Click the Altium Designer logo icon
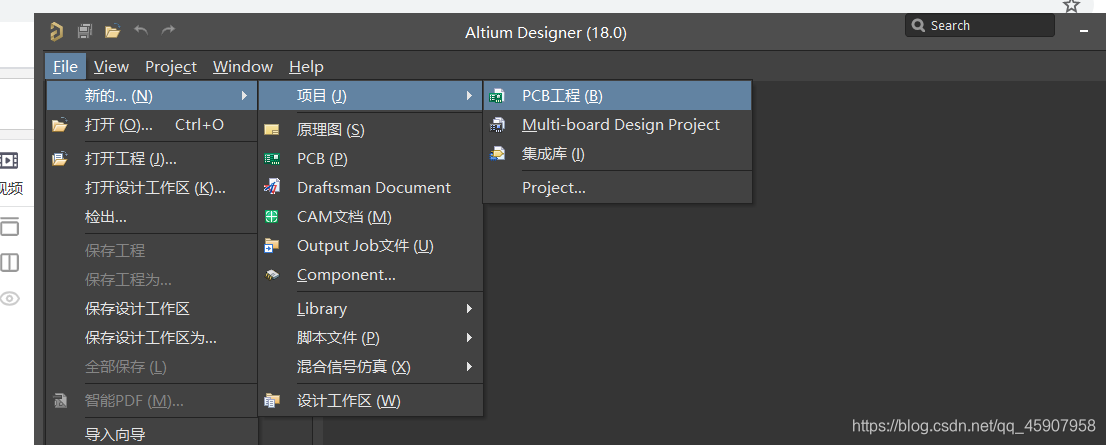The height and width of the screenshot is (445, 1106). pyautogui.click(x=57, y=32)
